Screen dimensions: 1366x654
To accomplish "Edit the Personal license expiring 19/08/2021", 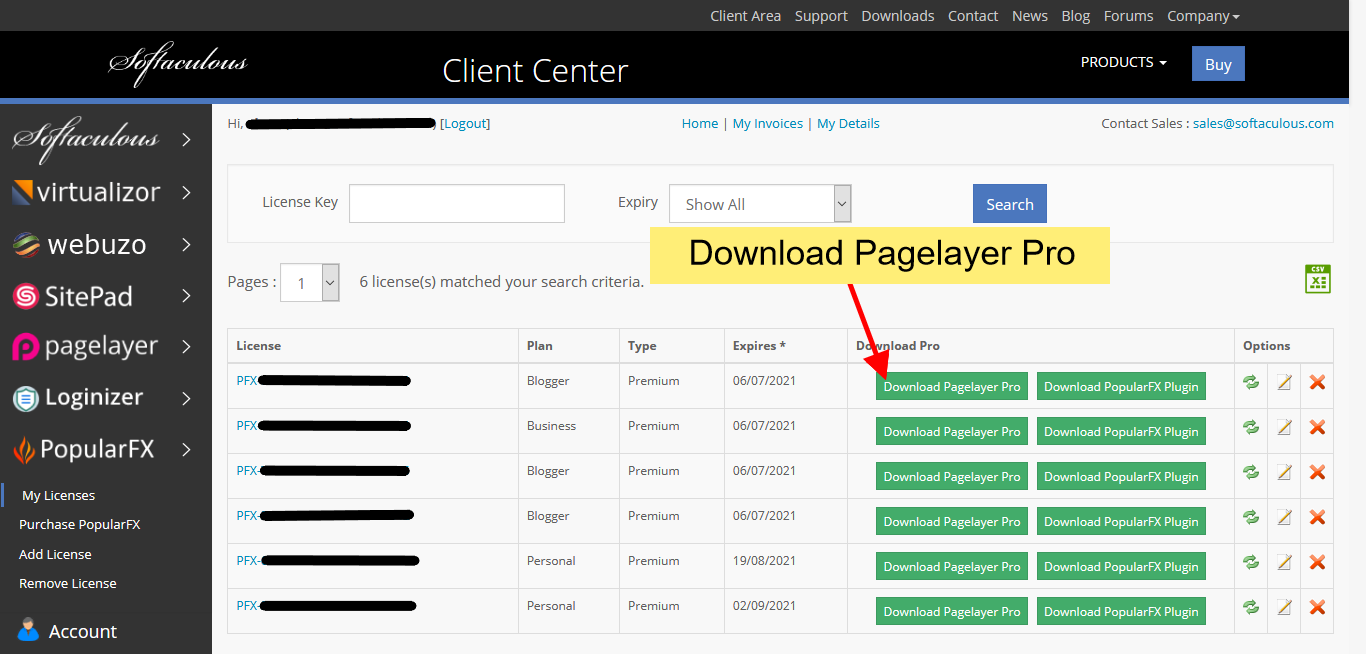I will coord(1284,562).
